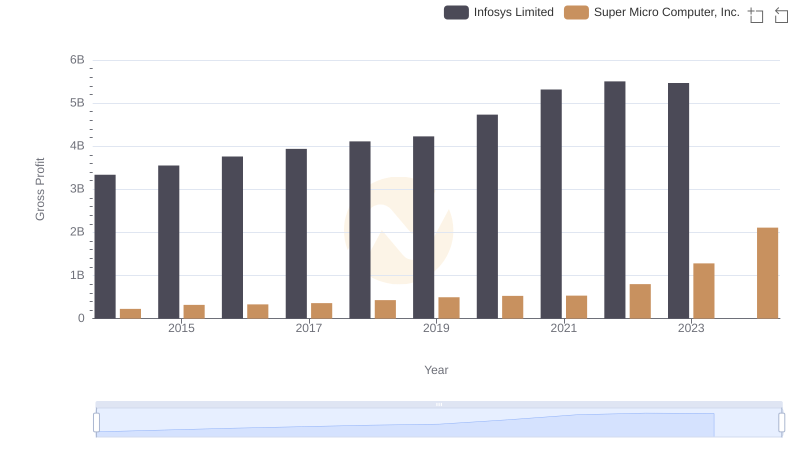800x461 pixels.
Task: Click the '2019' x-axis label
Action: click(436, 328)
